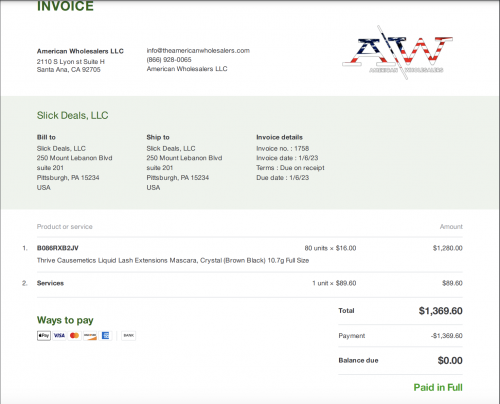Choose the Mastercard payment icon
The image size is (500, 404).
point(75,335)
